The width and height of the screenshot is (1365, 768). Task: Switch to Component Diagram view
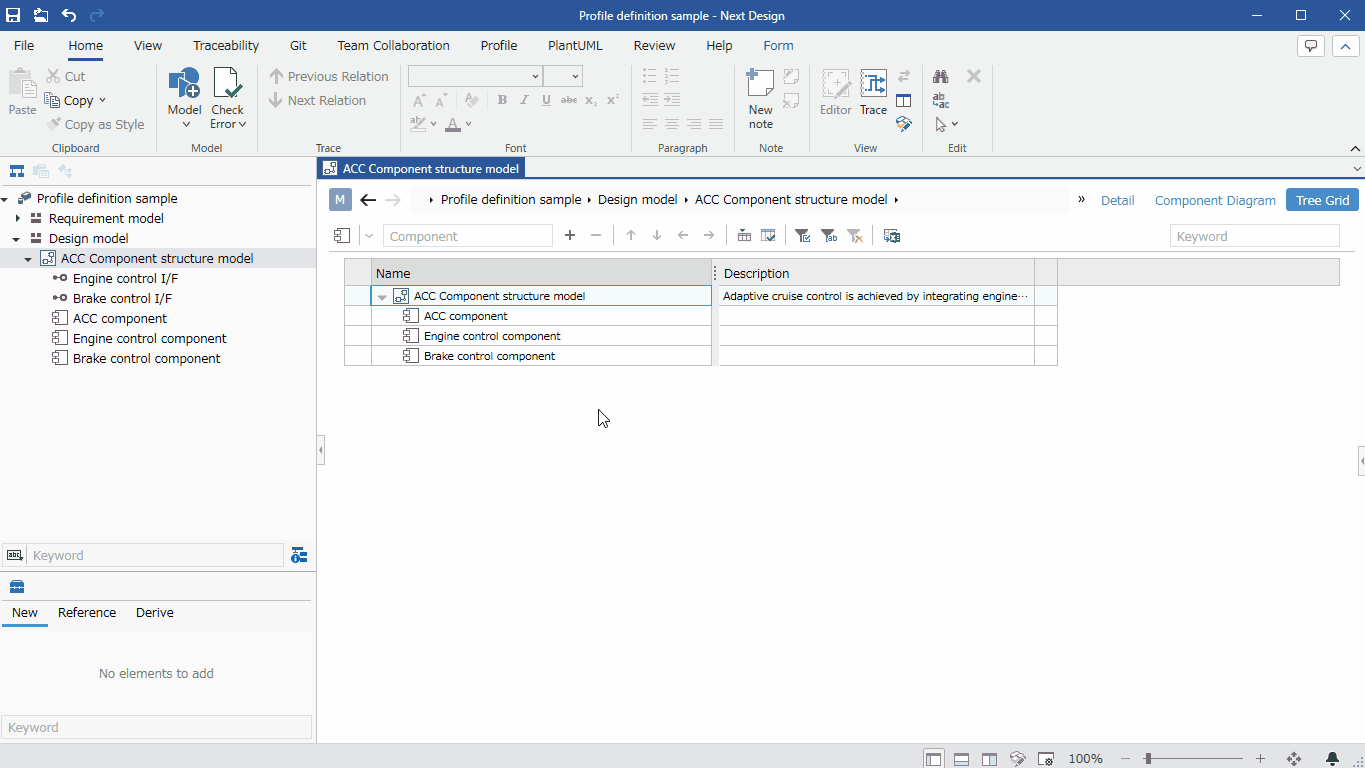1215,200
